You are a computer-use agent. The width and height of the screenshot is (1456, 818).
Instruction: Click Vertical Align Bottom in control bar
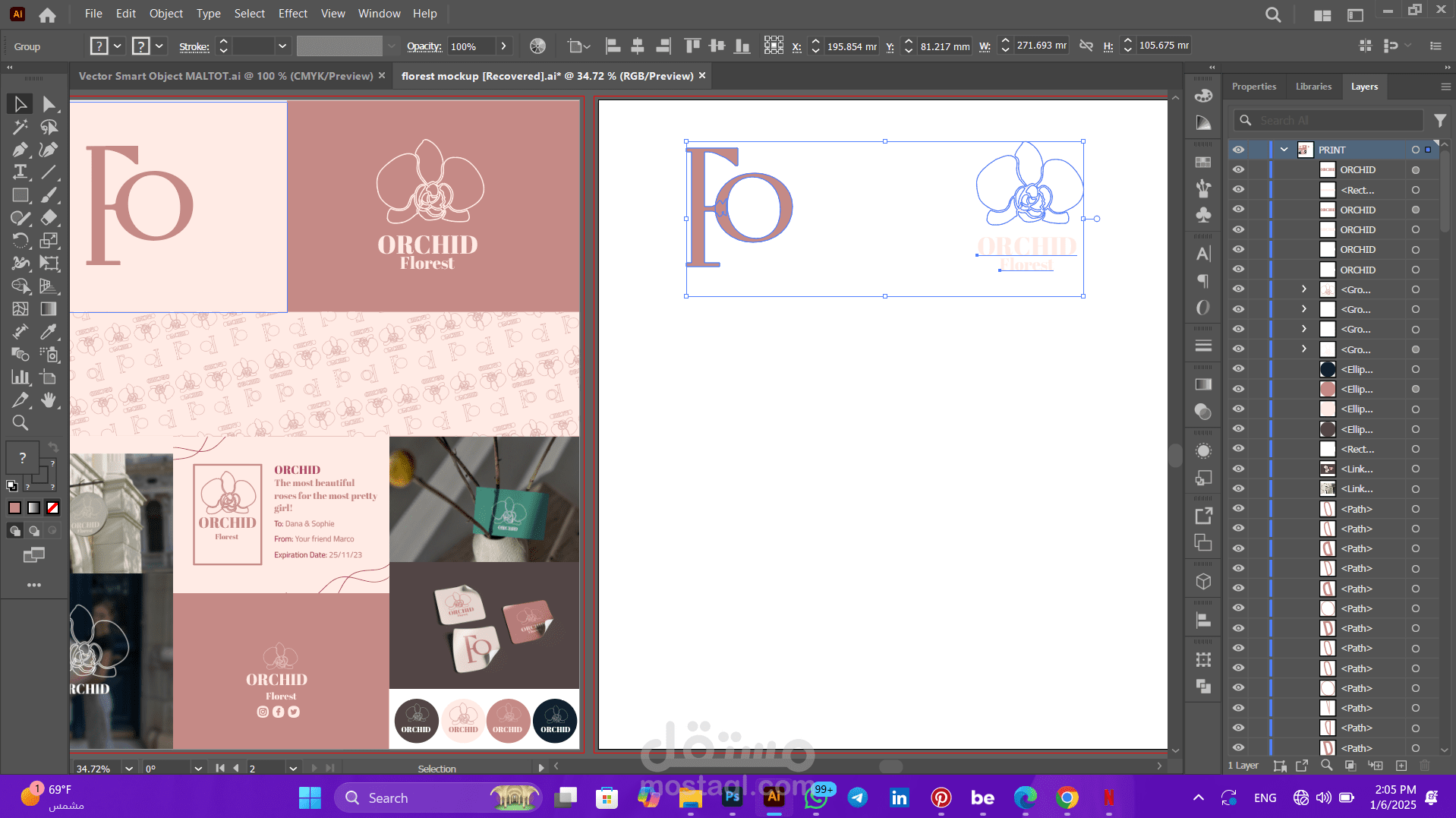pos(742,46)
